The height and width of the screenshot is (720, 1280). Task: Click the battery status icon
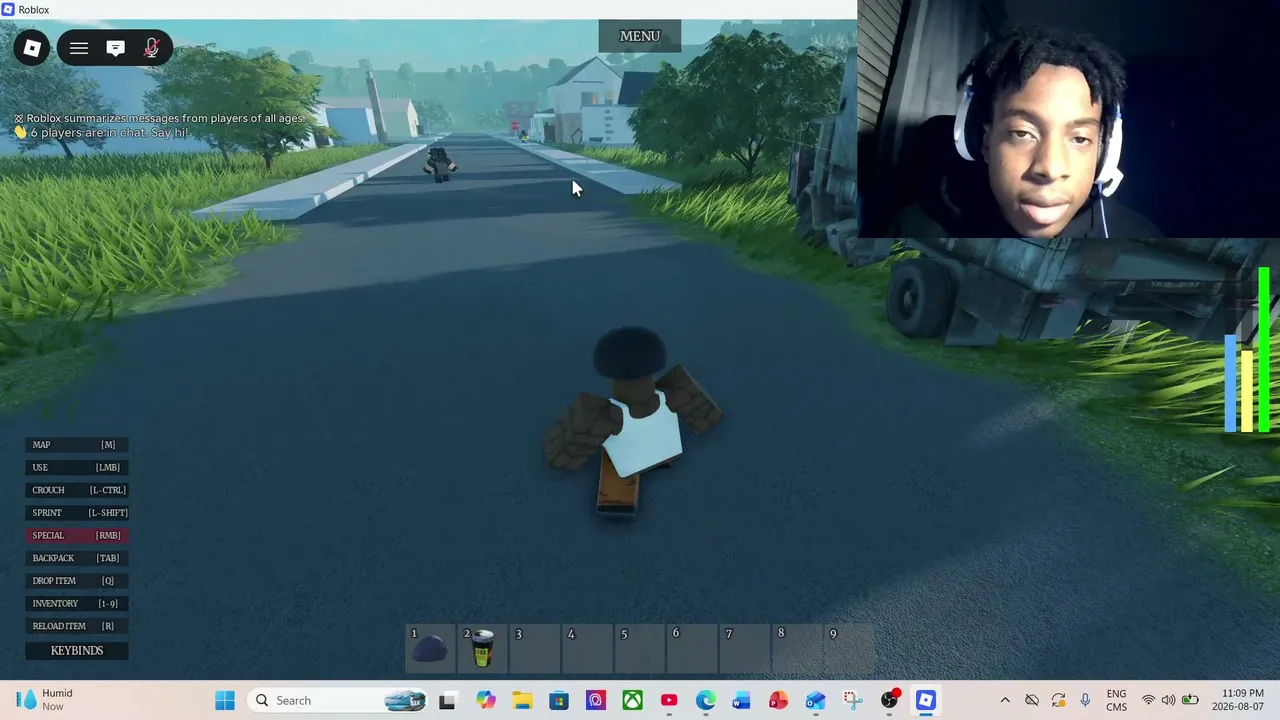coord(1190,700)
